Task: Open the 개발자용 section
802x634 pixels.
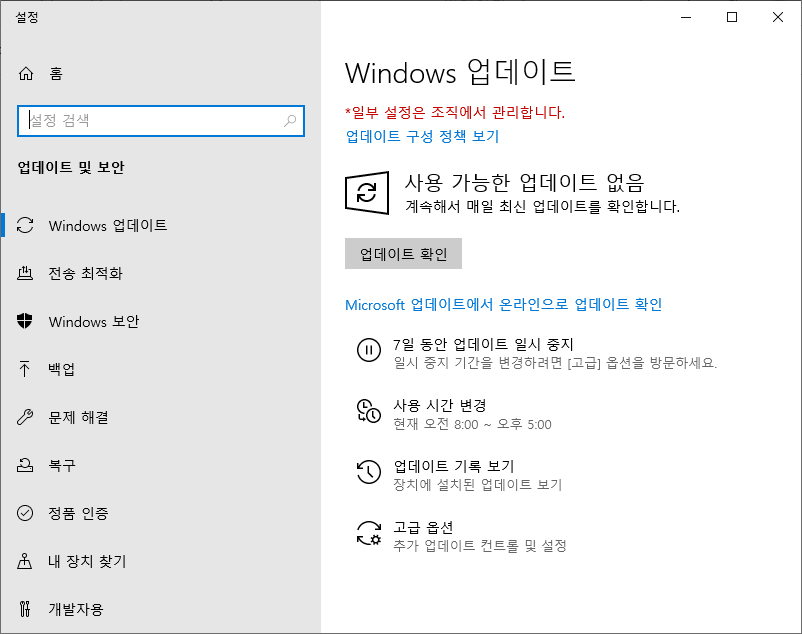Action: [x=76, y=609]
